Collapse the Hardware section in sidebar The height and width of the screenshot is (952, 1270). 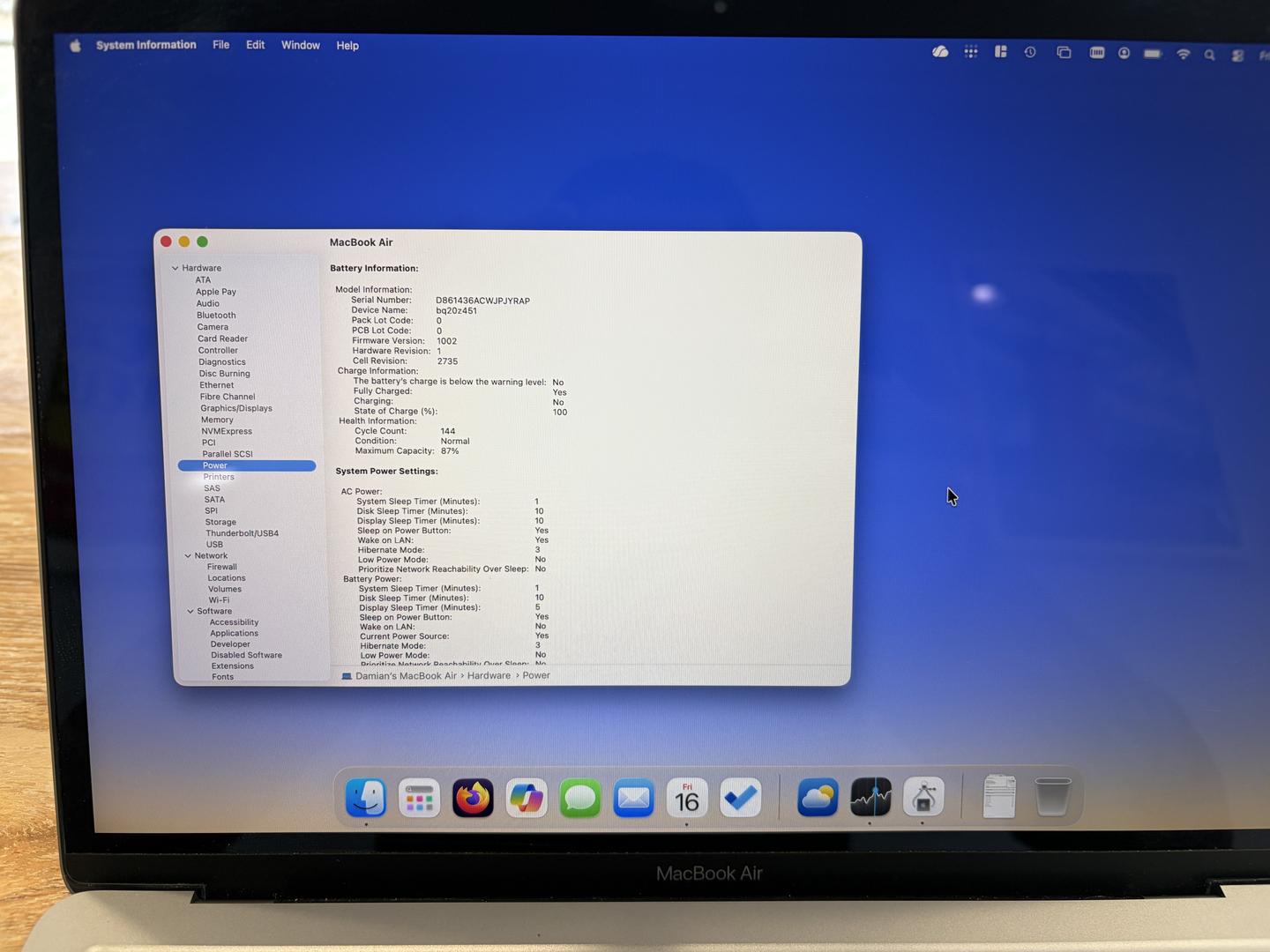tap(175, 268)
